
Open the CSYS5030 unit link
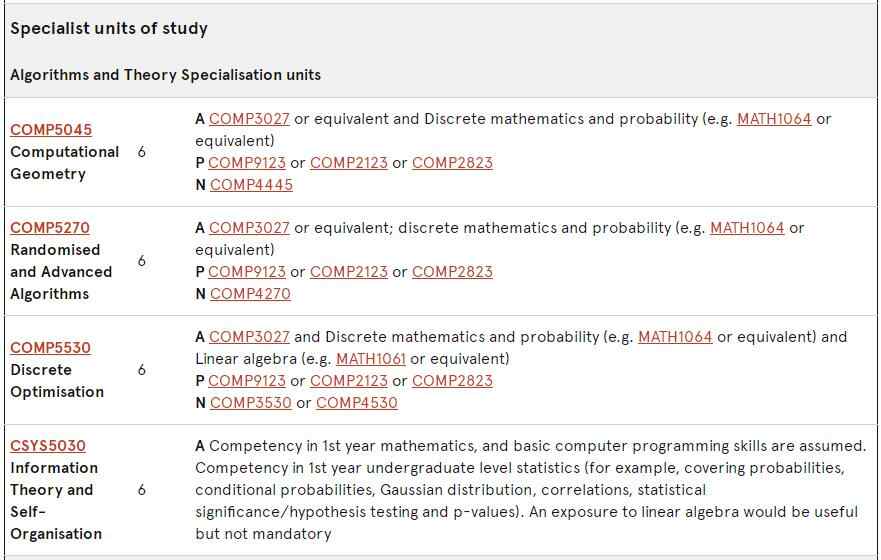pos(48,446)
